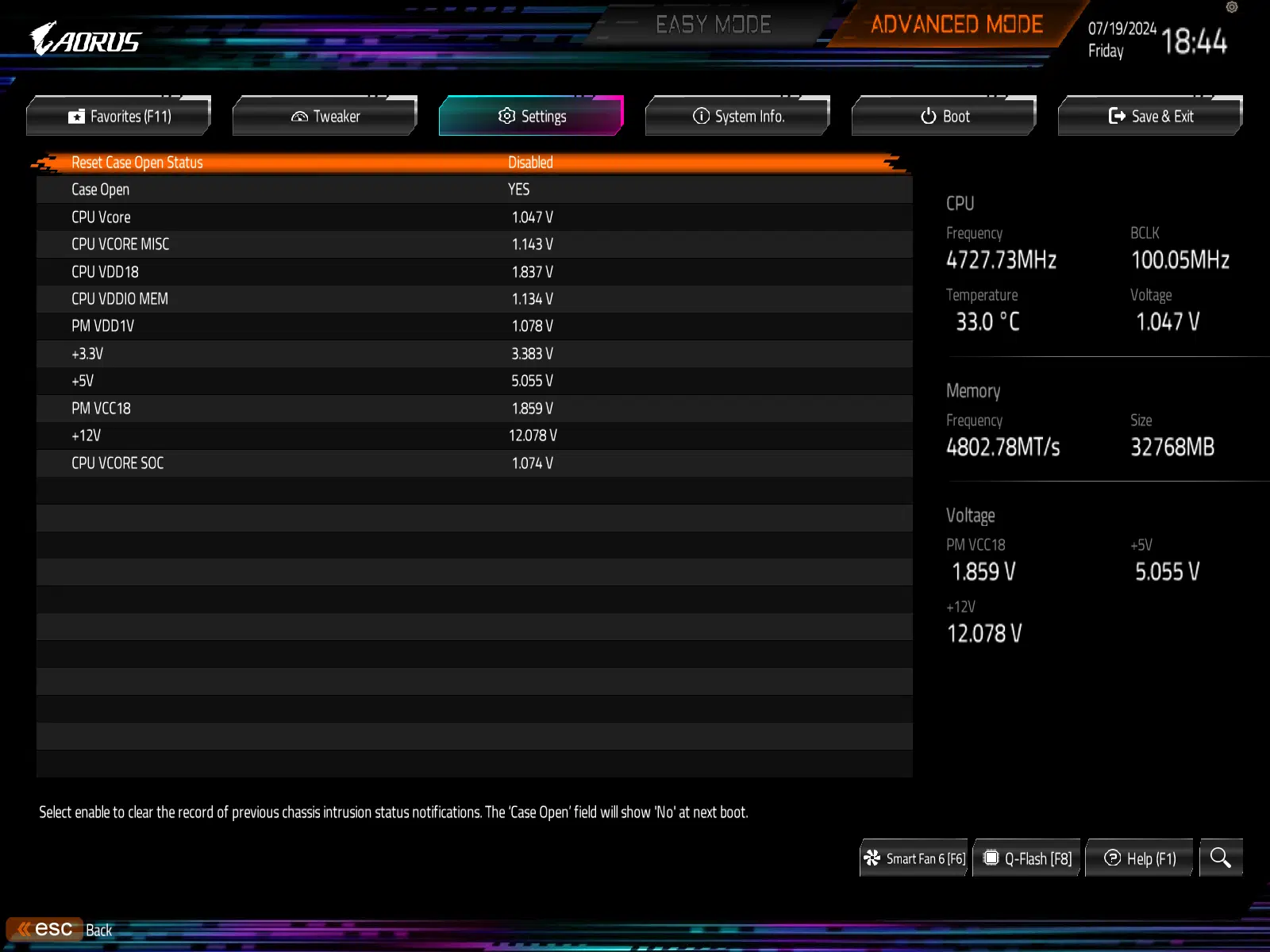Open the Favorites (F11) tab
The height and width of the screenshot is (952, 1270).
tap(119, 116)
